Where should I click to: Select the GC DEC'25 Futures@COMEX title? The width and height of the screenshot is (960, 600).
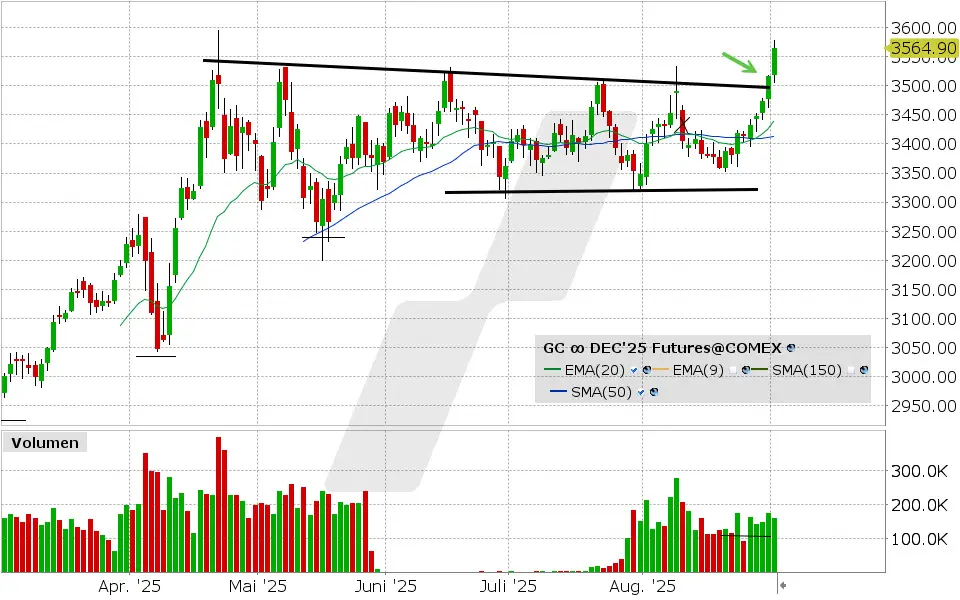click(x=662, y=348)
